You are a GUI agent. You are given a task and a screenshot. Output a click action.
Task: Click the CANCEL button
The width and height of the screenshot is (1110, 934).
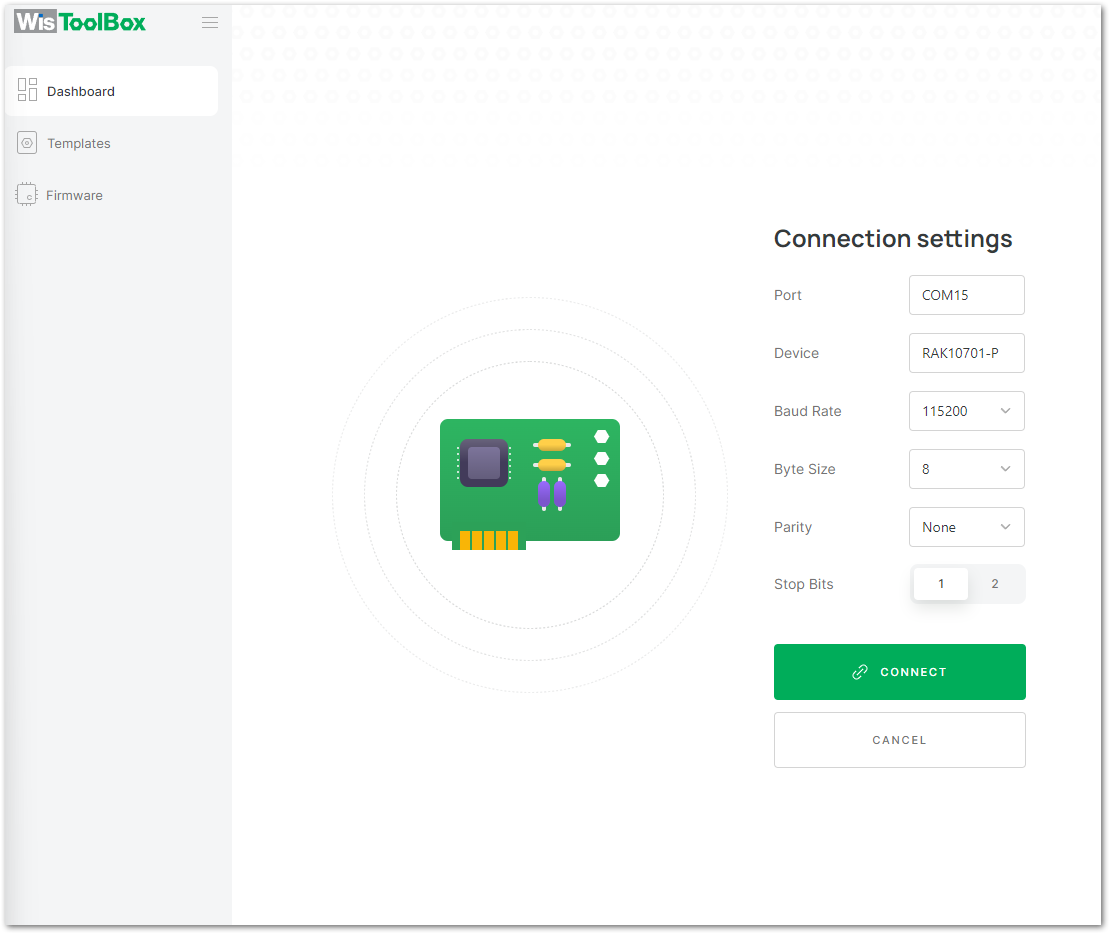pyautogui.click(x=899, y=740)
